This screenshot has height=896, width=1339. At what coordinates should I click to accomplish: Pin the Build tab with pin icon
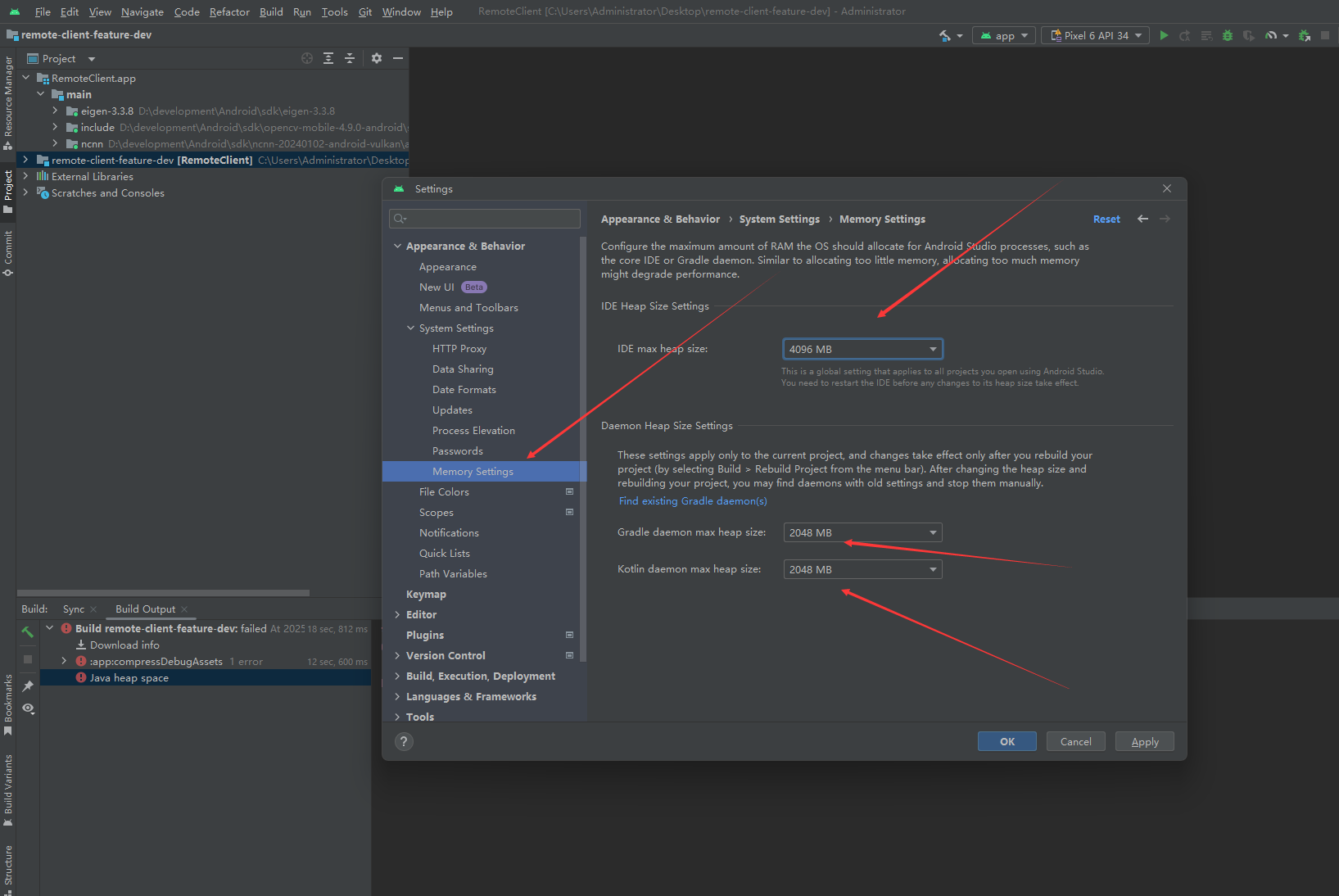click(x=28, y=686)
